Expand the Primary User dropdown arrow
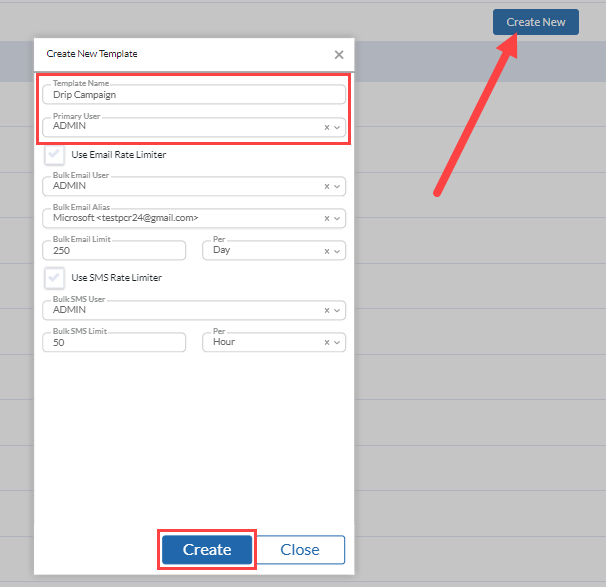The image size is (606, 587). pyautogui.click(x=337, y=128)
